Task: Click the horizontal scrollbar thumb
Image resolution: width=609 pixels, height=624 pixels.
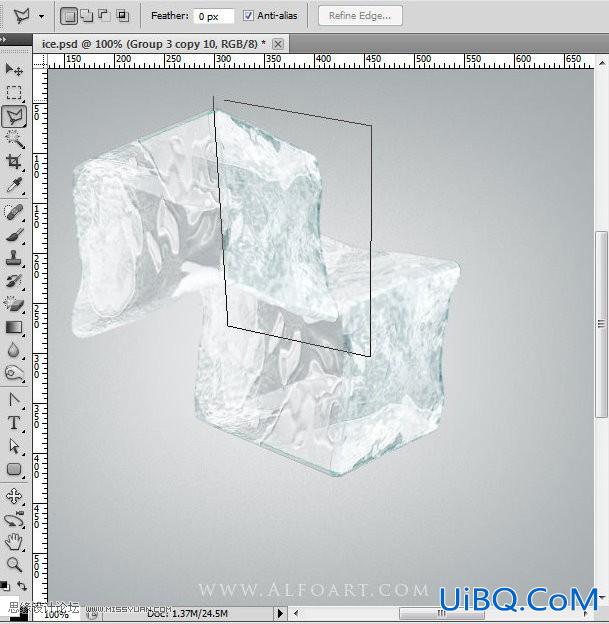Action: coord(441,613)
